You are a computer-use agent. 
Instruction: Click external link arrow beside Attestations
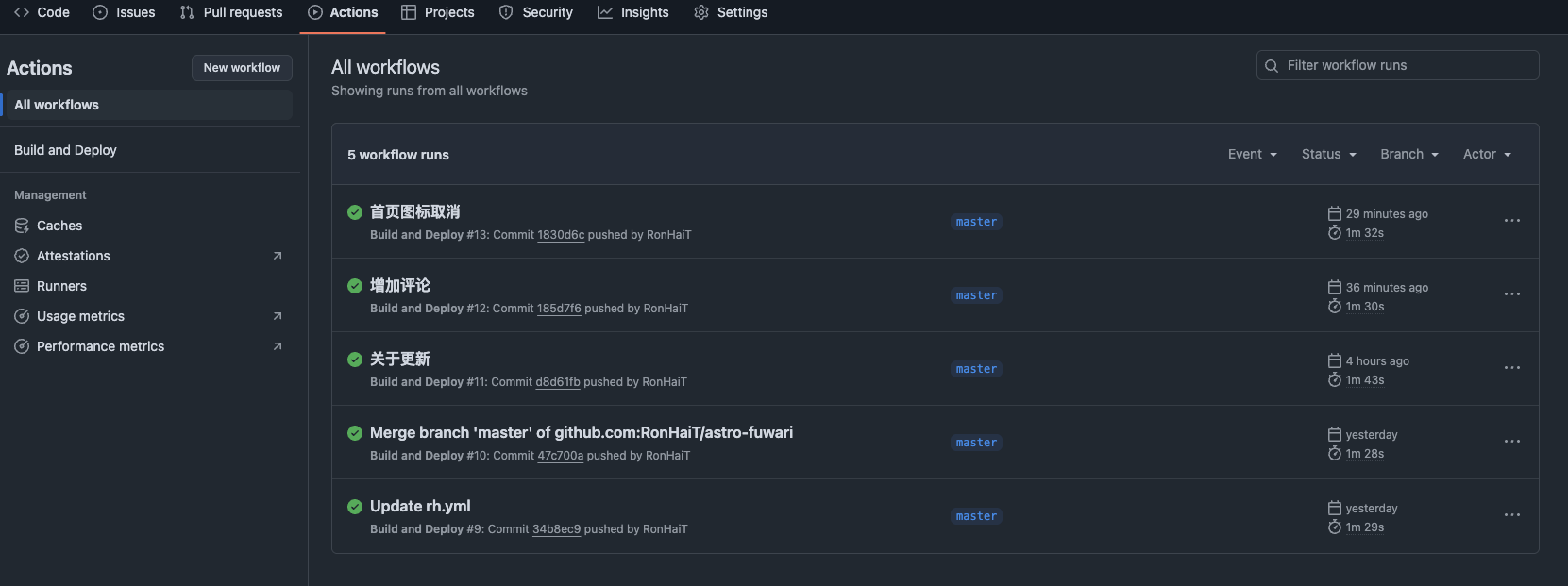click(278, 256)
